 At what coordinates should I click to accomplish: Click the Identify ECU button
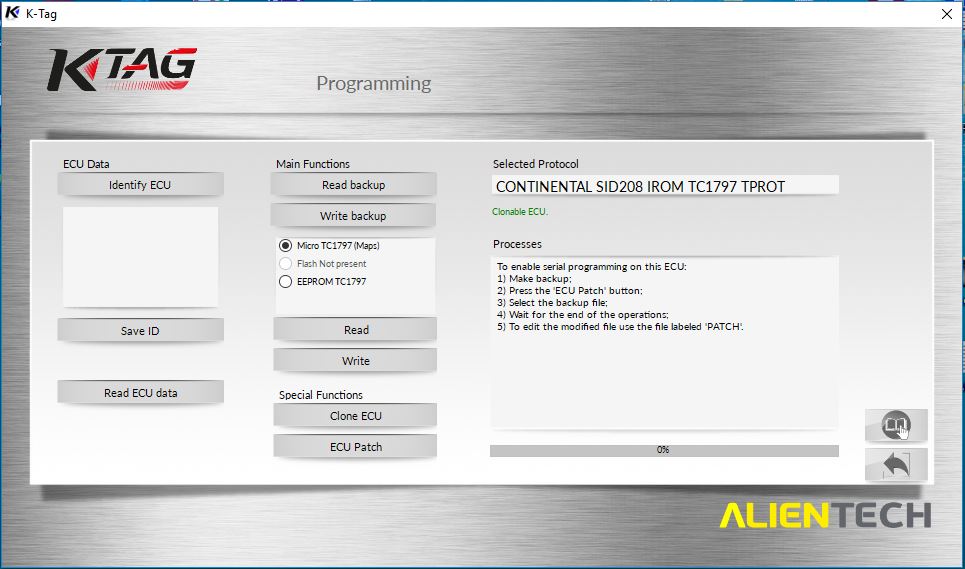140,185
